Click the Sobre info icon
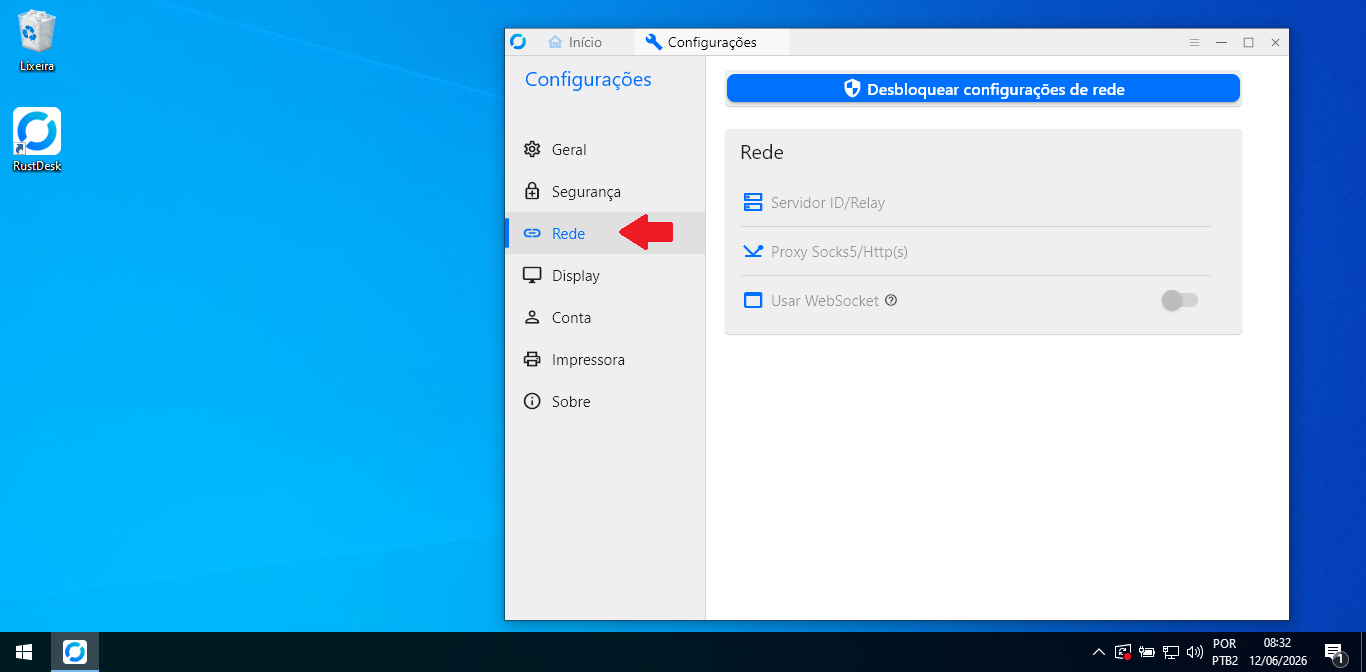The width and height of the screenshot is (1366, 672). pos(532,401)
